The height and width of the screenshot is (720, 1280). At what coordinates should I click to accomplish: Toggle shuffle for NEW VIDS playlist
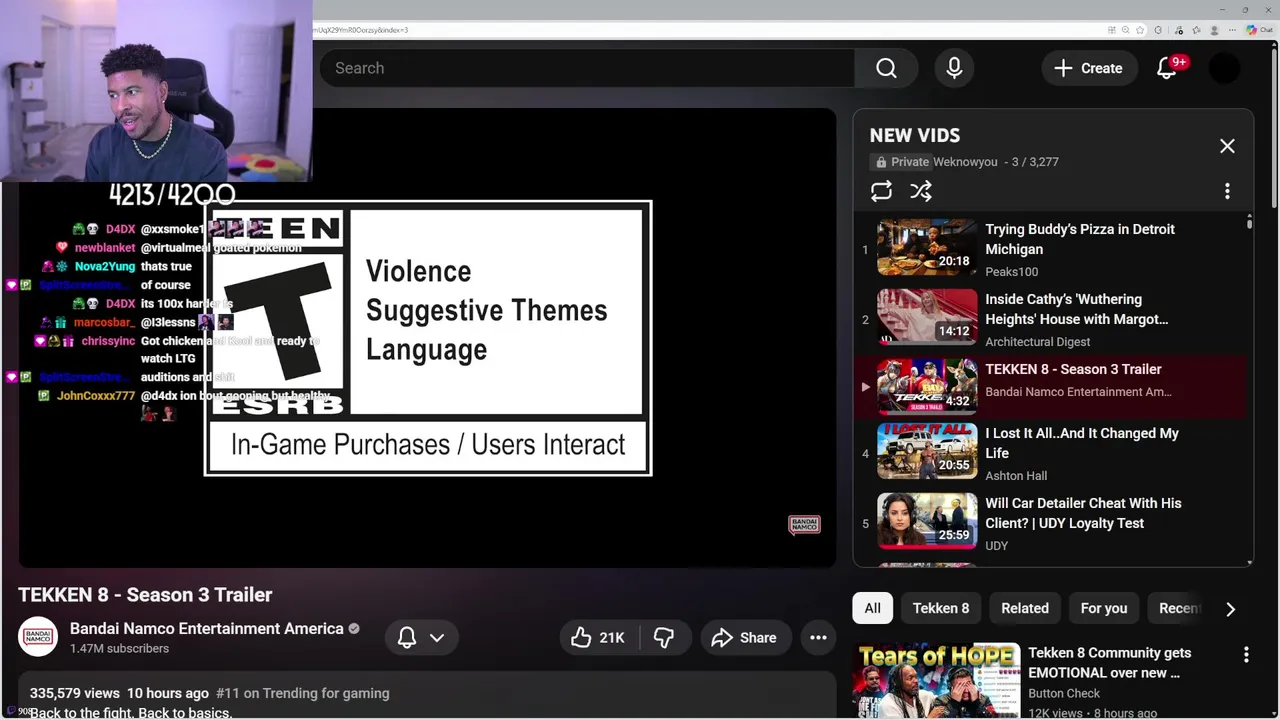click(x=921, y=191)
